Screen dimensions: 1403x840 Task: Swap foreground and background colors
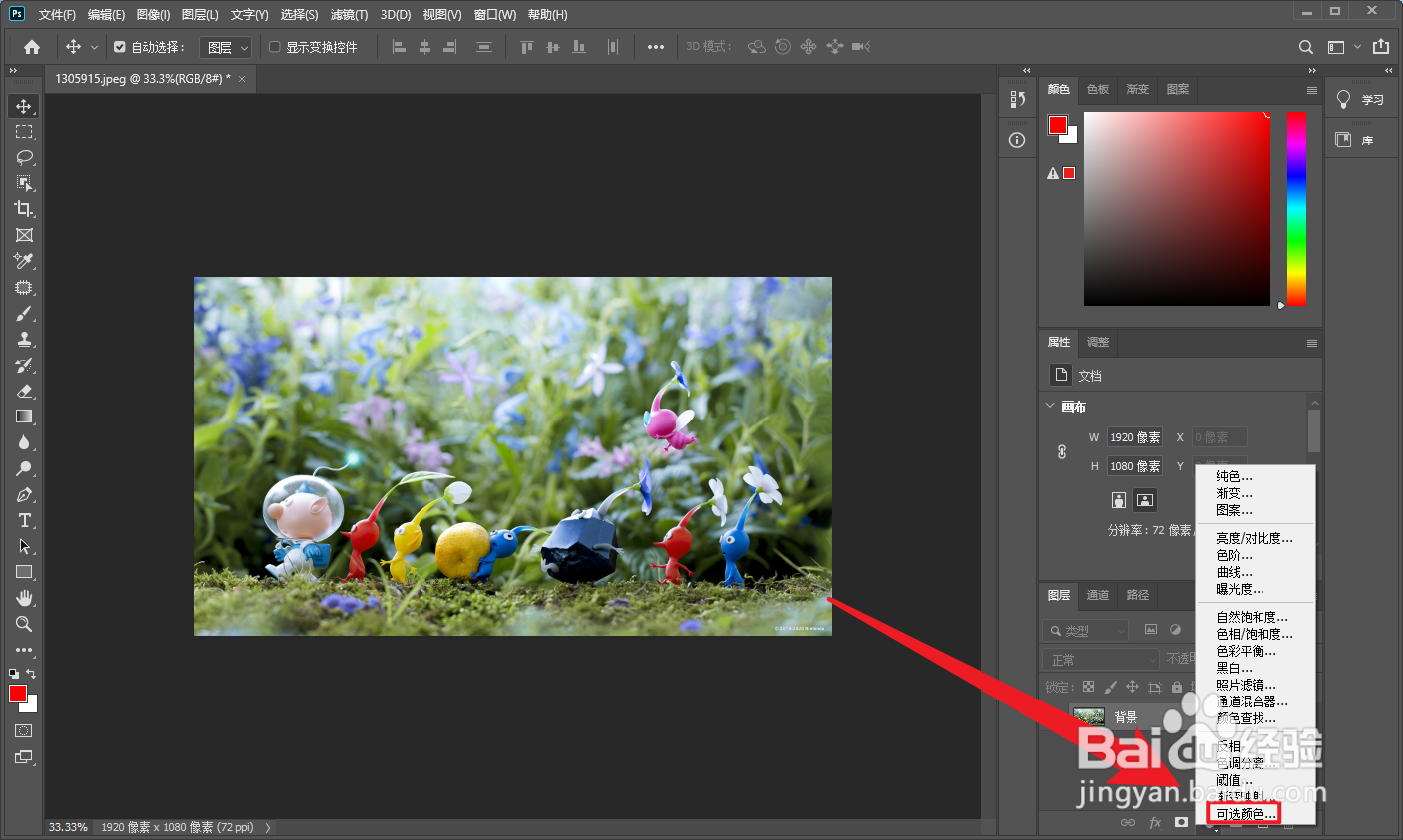coord(32,674)
